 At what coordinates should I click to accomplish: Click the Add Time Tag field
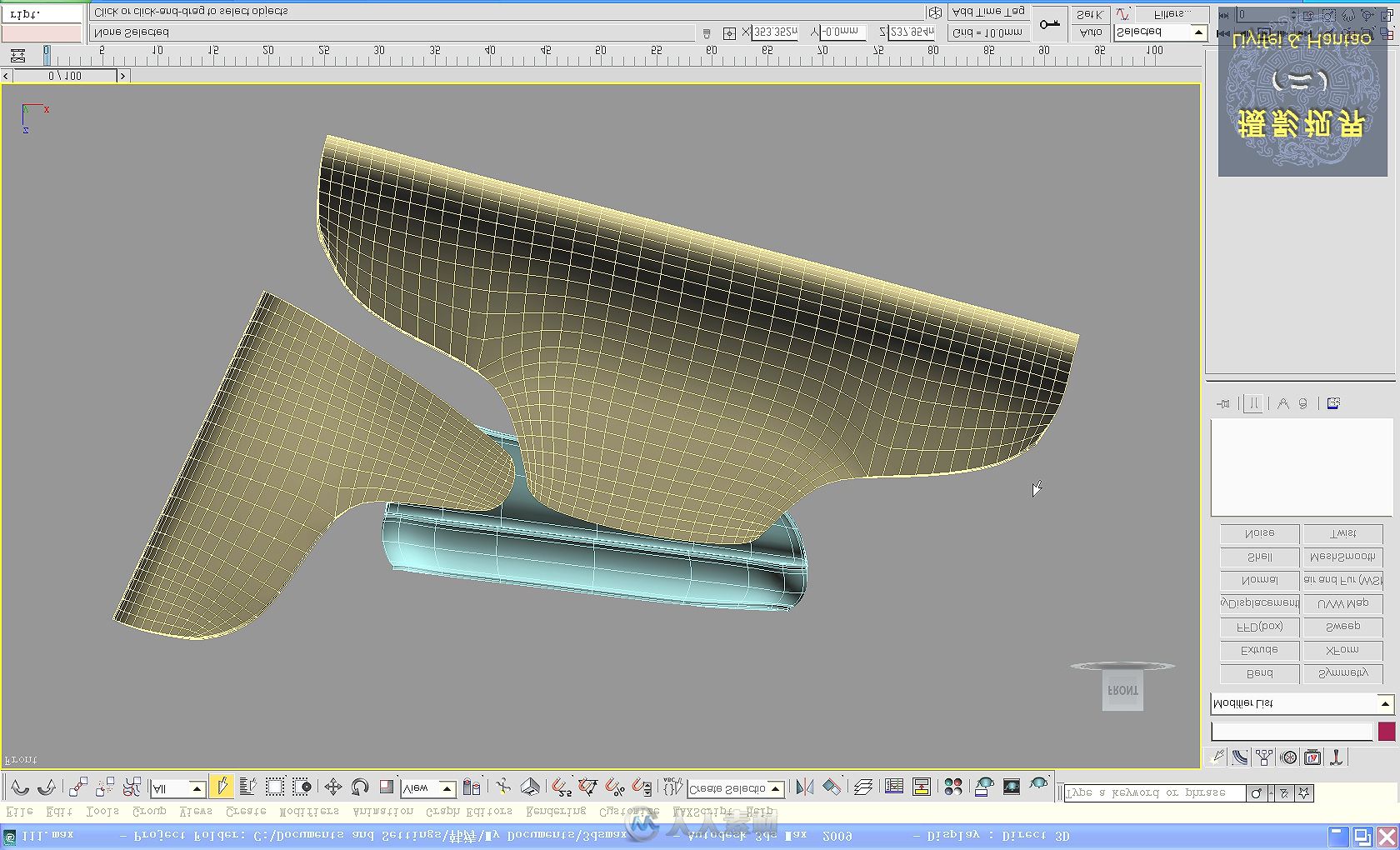tap(988, 12)
